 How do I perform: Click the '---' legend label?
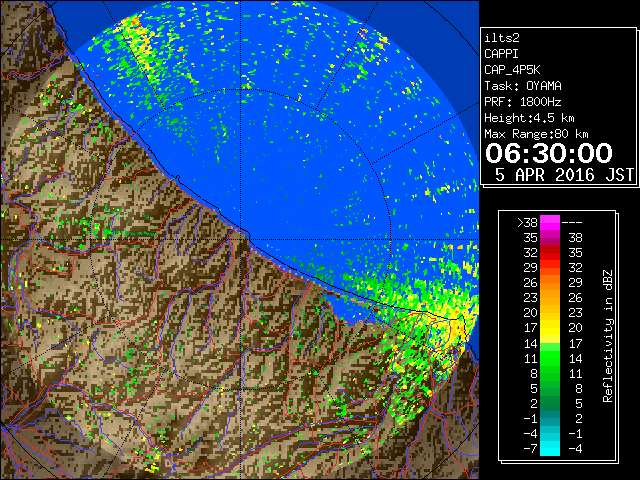click(572, 223)
